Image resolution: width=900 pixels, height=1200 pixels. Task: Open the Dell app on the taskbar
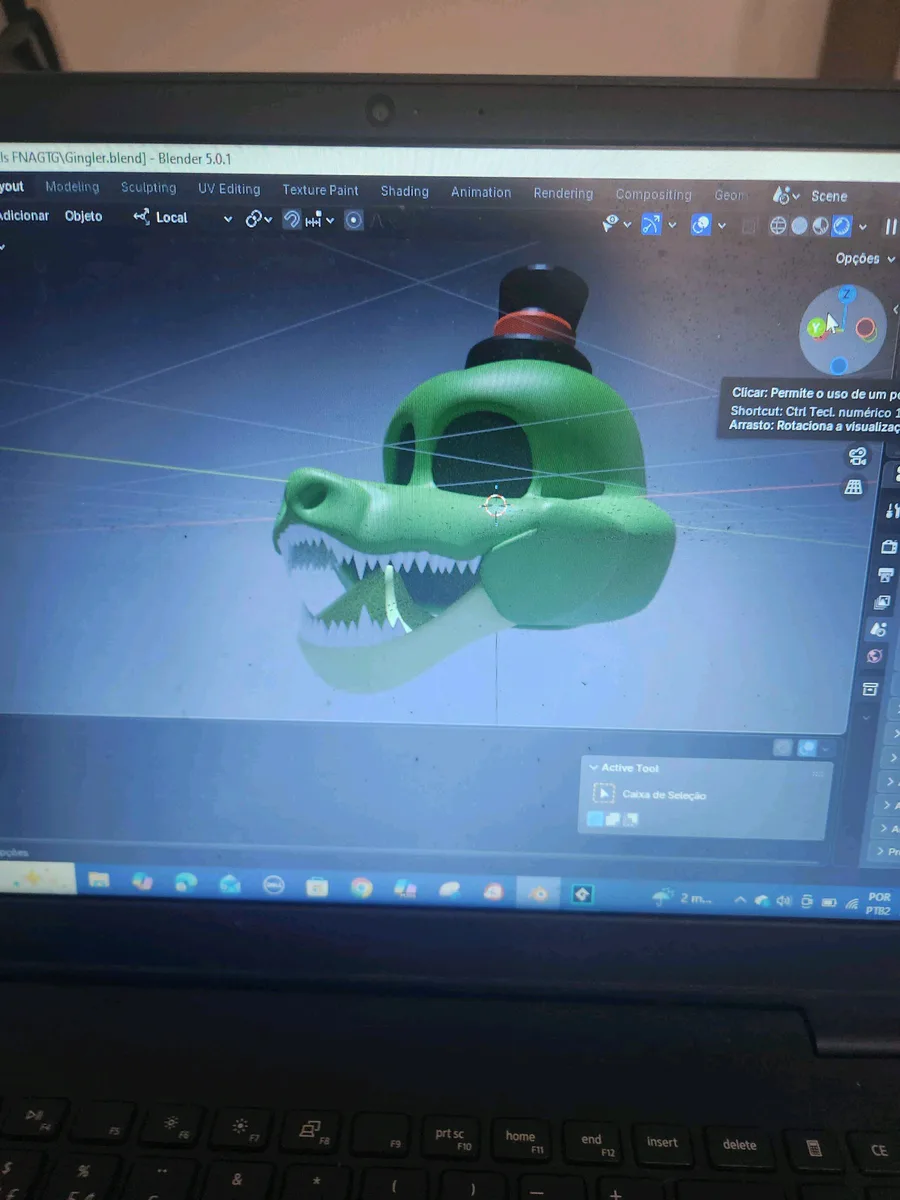273,885
